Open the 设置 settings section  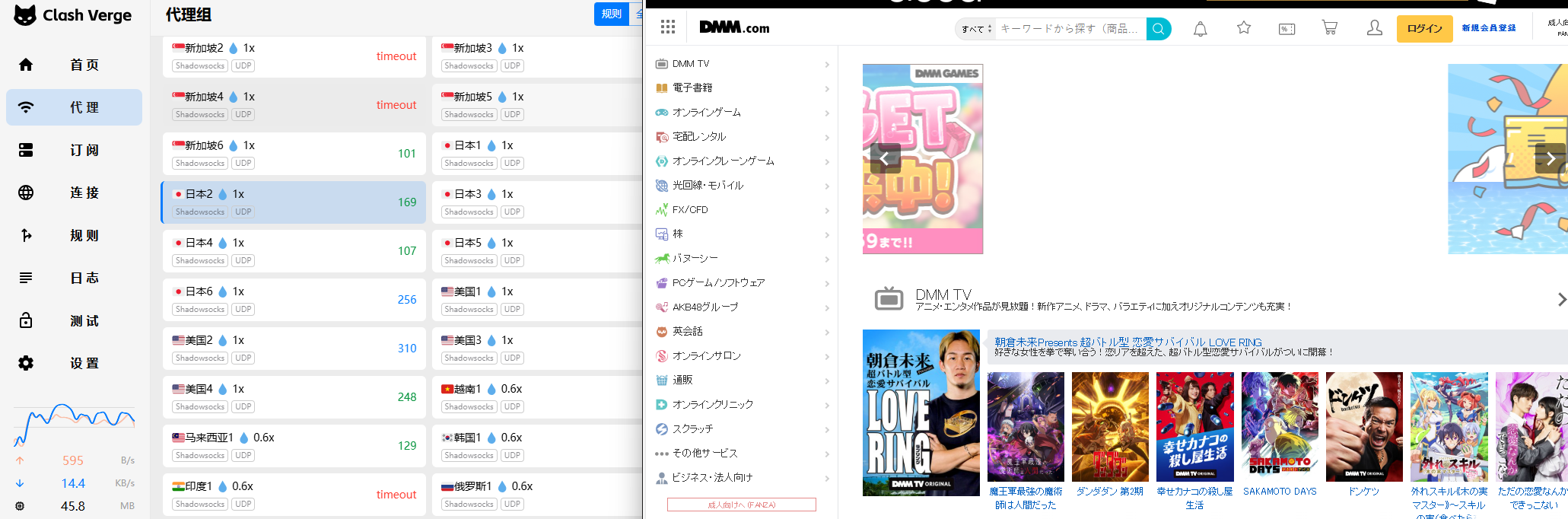74,363
